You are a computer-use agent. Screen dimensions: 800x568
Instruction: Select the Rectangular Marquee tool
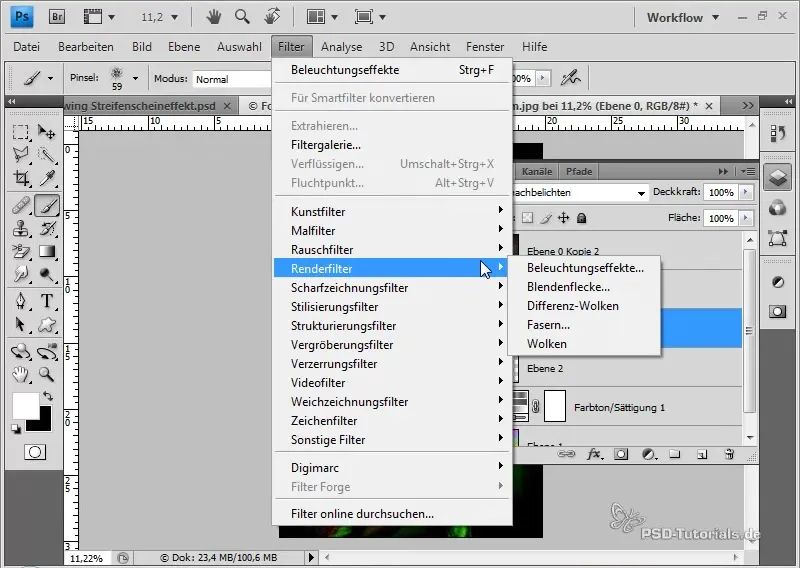[x=20, y=133]
